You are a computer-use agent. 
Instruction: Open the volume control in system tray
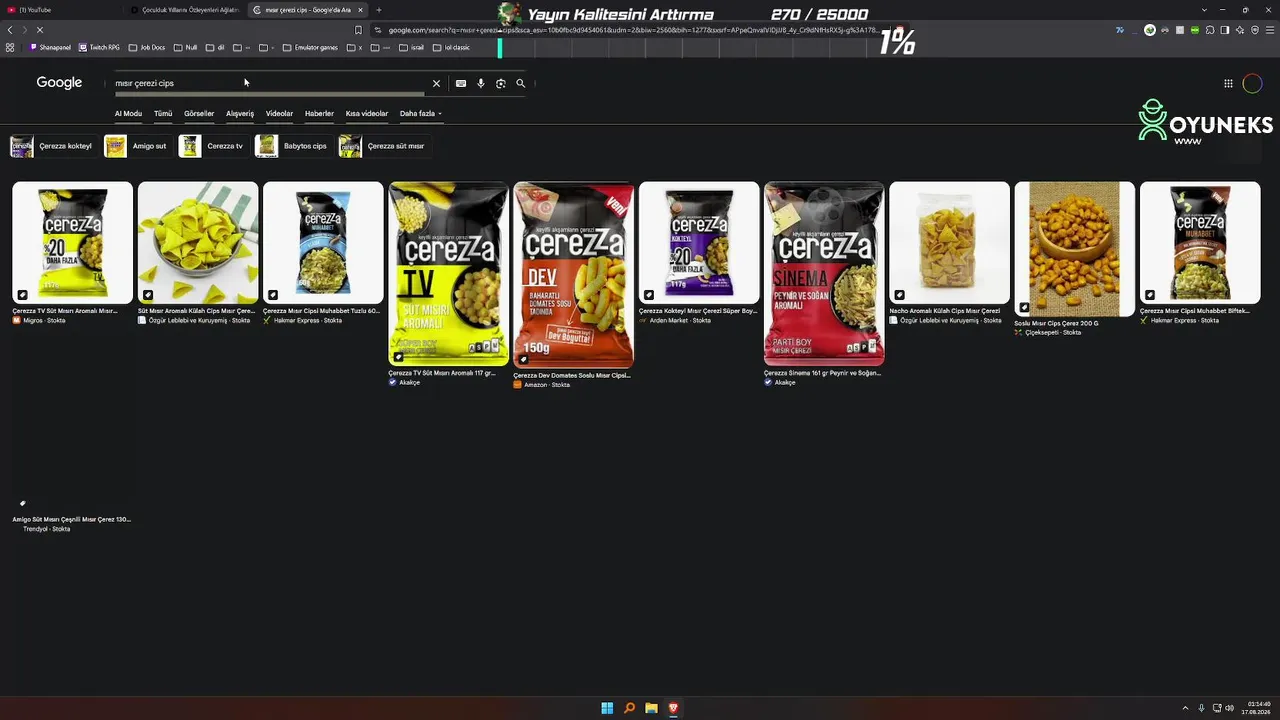pos(1230,708)
